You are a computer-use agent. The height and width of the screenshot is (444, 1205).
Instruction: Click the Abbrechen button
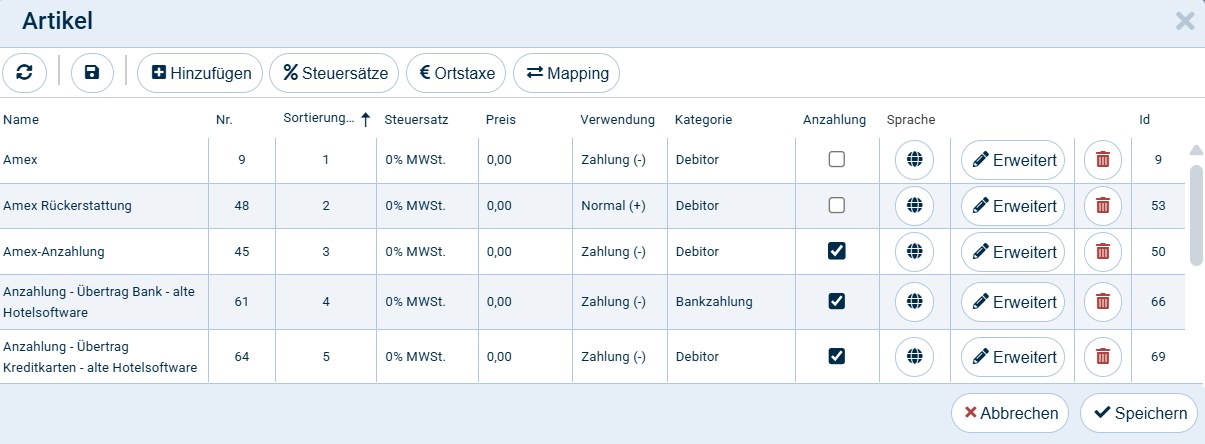[1010, 413]
